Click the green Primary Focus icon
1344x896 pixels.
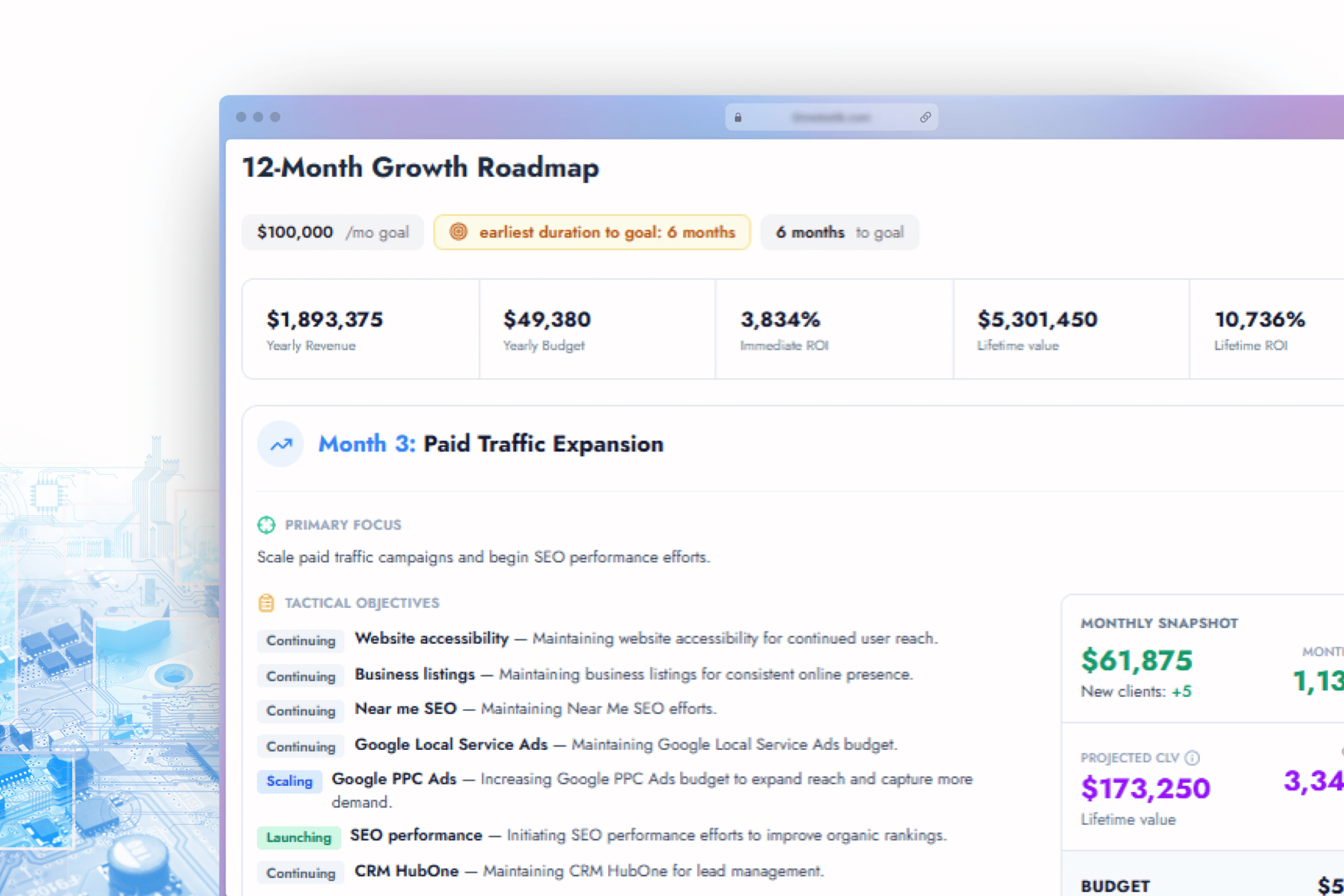266,525
